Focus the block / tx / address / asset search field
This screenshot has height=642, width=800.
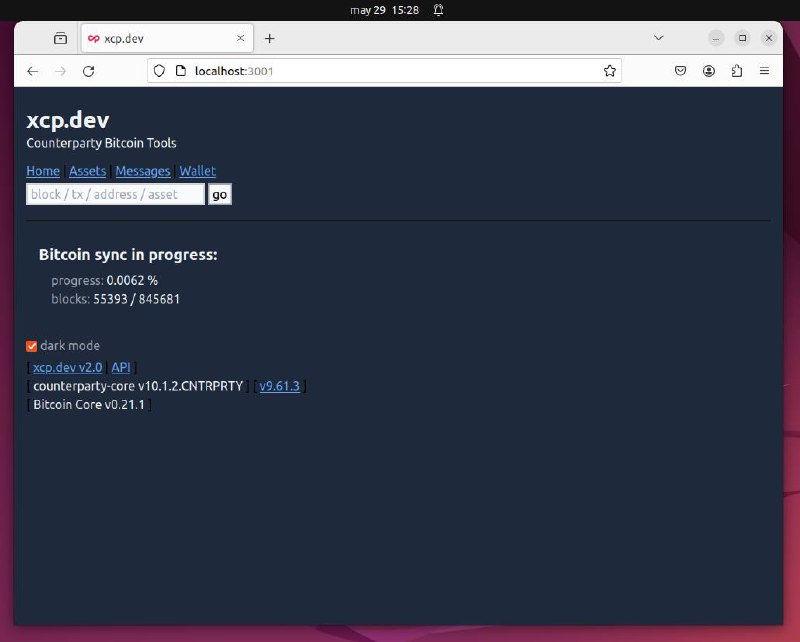click(115, 194)
